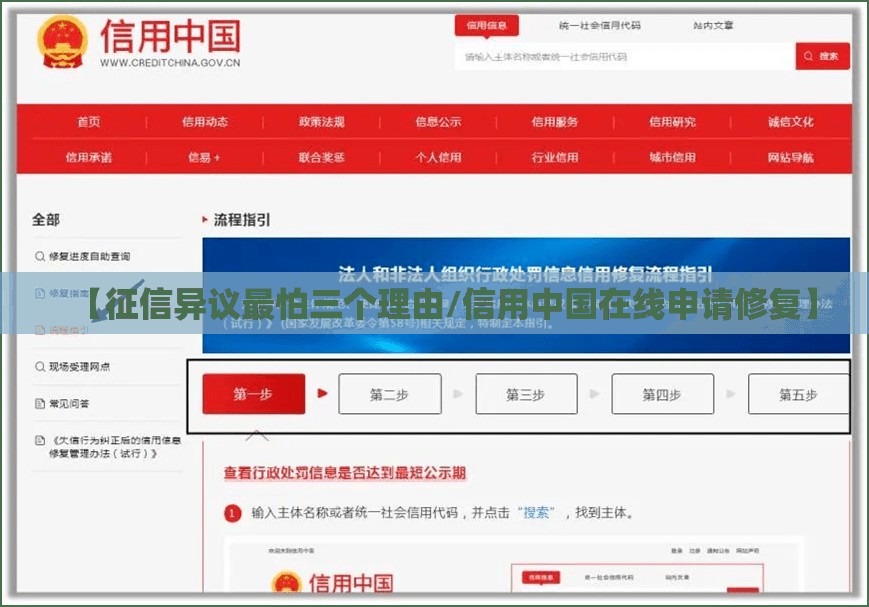Click the red 搜索 search button
The image size is (869, 607).
pos(822,56)
